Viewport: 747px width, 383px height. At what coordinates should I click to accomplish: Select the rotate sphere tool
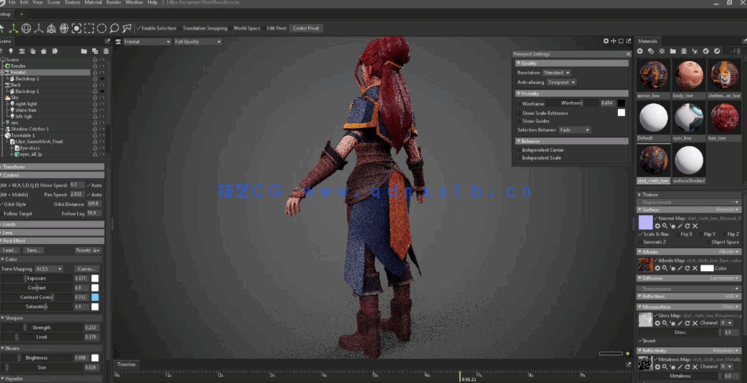pos(26,28)
